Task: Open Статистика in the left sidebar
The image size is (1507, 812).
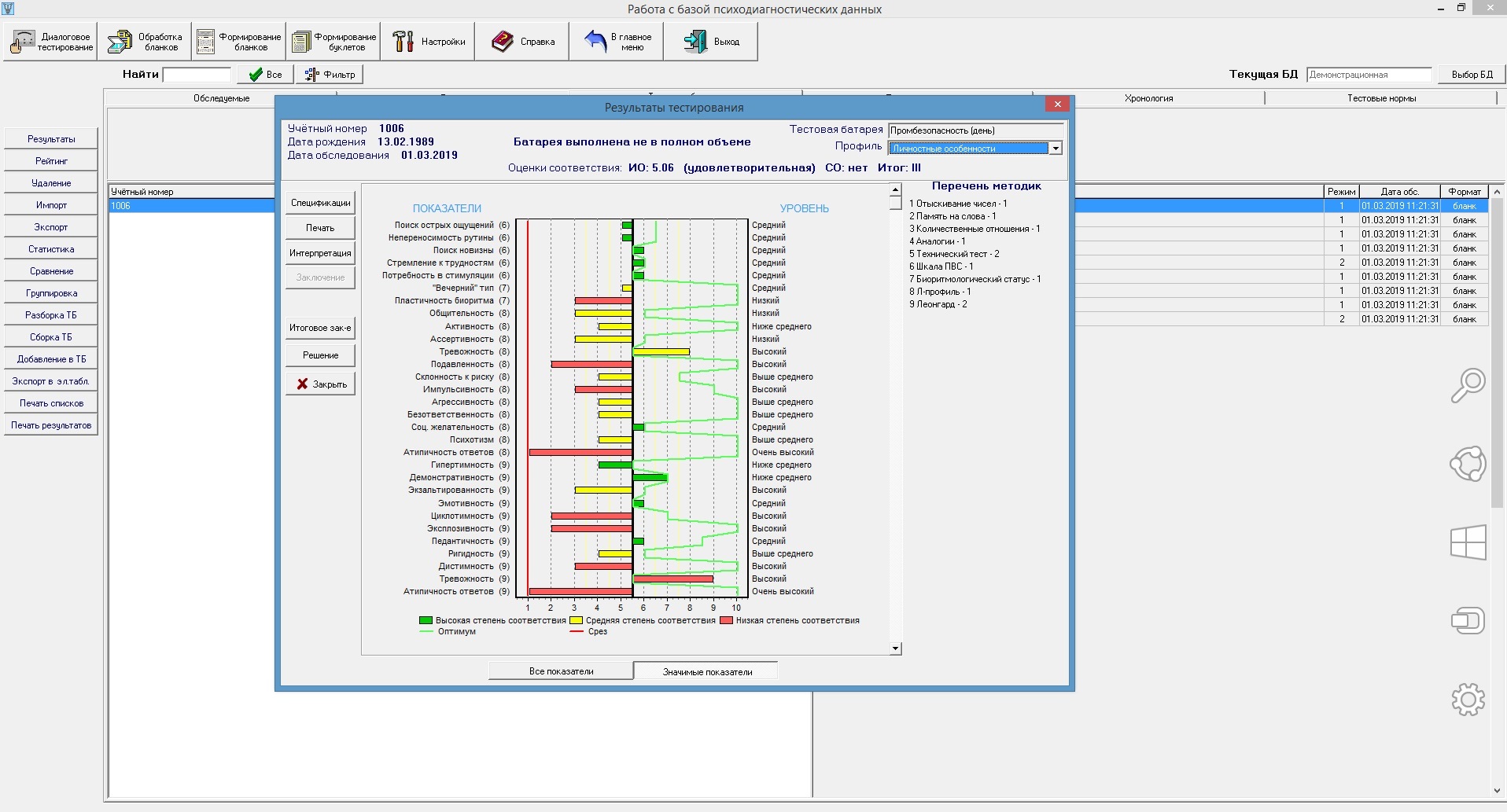Action: [x=51, y=249]
